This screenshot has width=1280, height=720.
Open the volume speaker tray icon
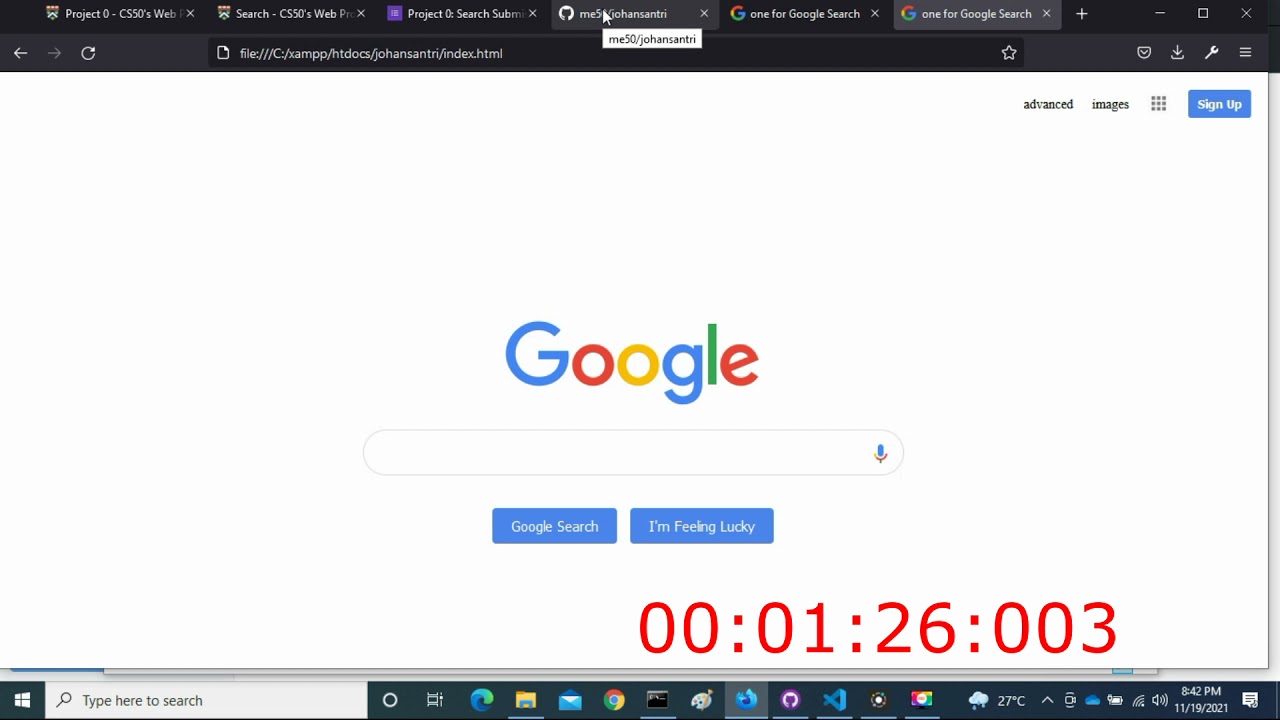point(1159,700)
